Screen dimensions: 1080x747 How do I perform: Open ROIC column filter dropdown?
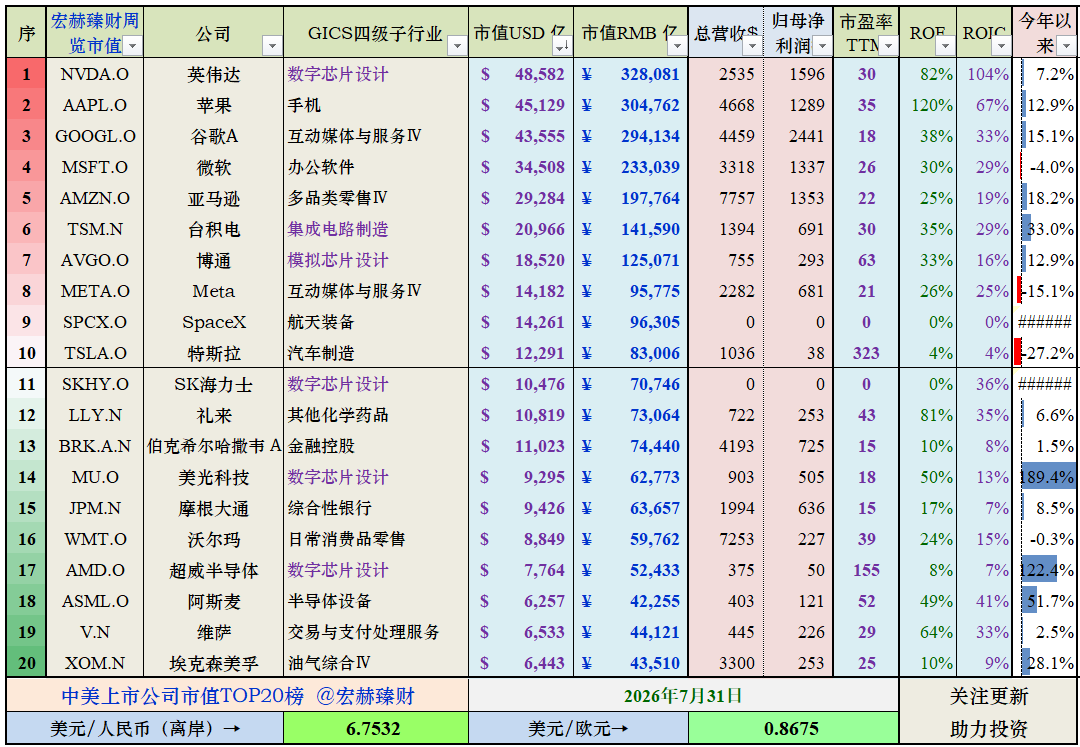click(x=1002, y=46)
